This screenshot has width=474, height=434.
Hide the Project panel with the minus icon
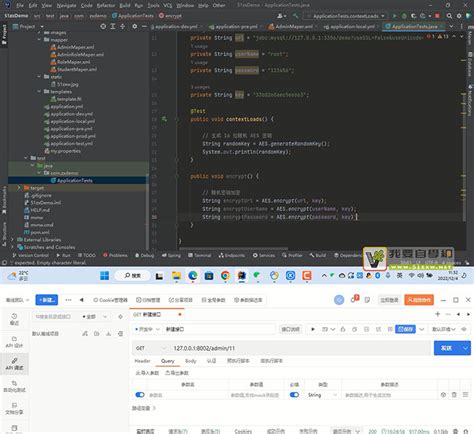pos(144,26)
